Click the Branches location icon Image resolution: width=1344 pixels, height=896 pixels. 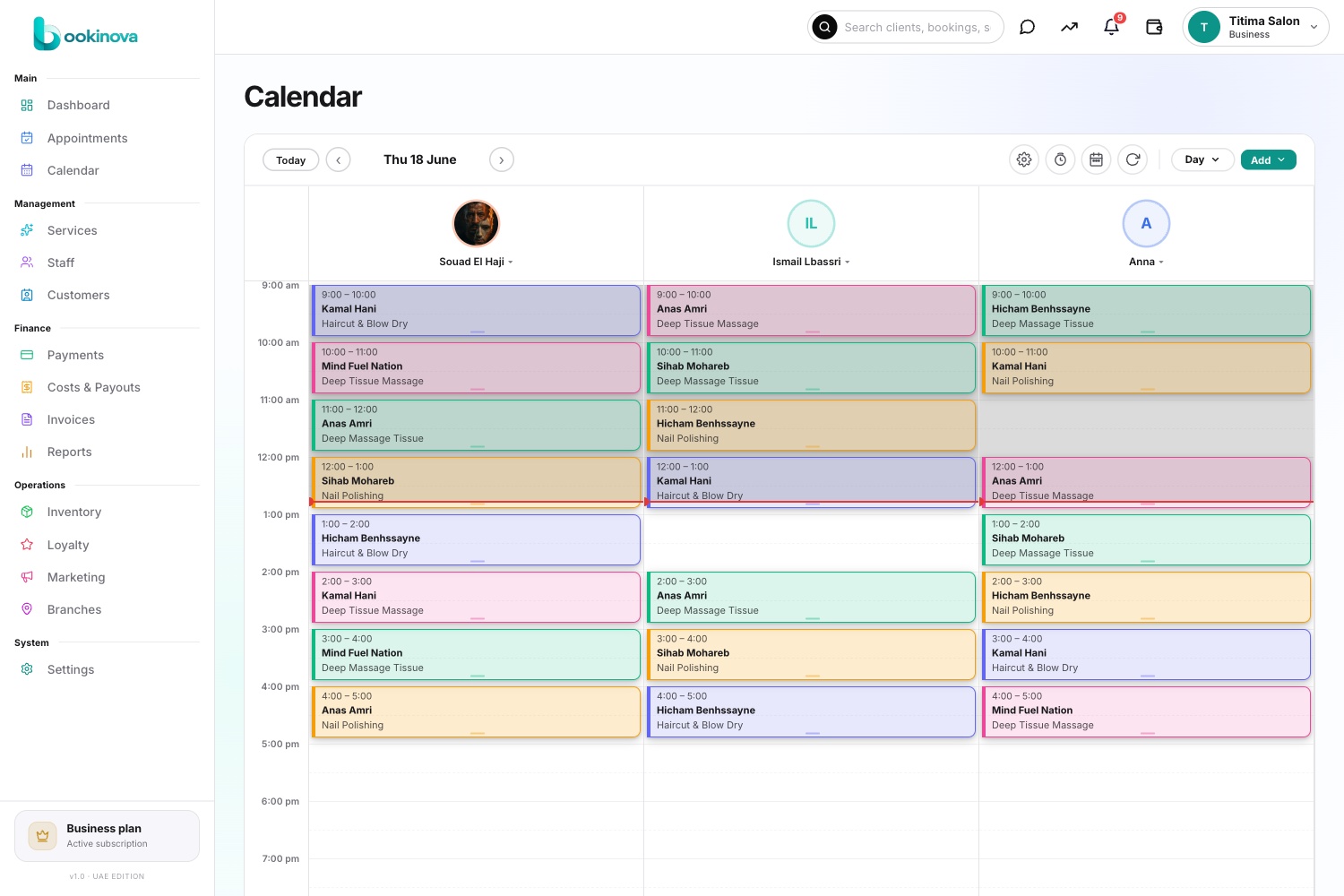tap(27, 609)
